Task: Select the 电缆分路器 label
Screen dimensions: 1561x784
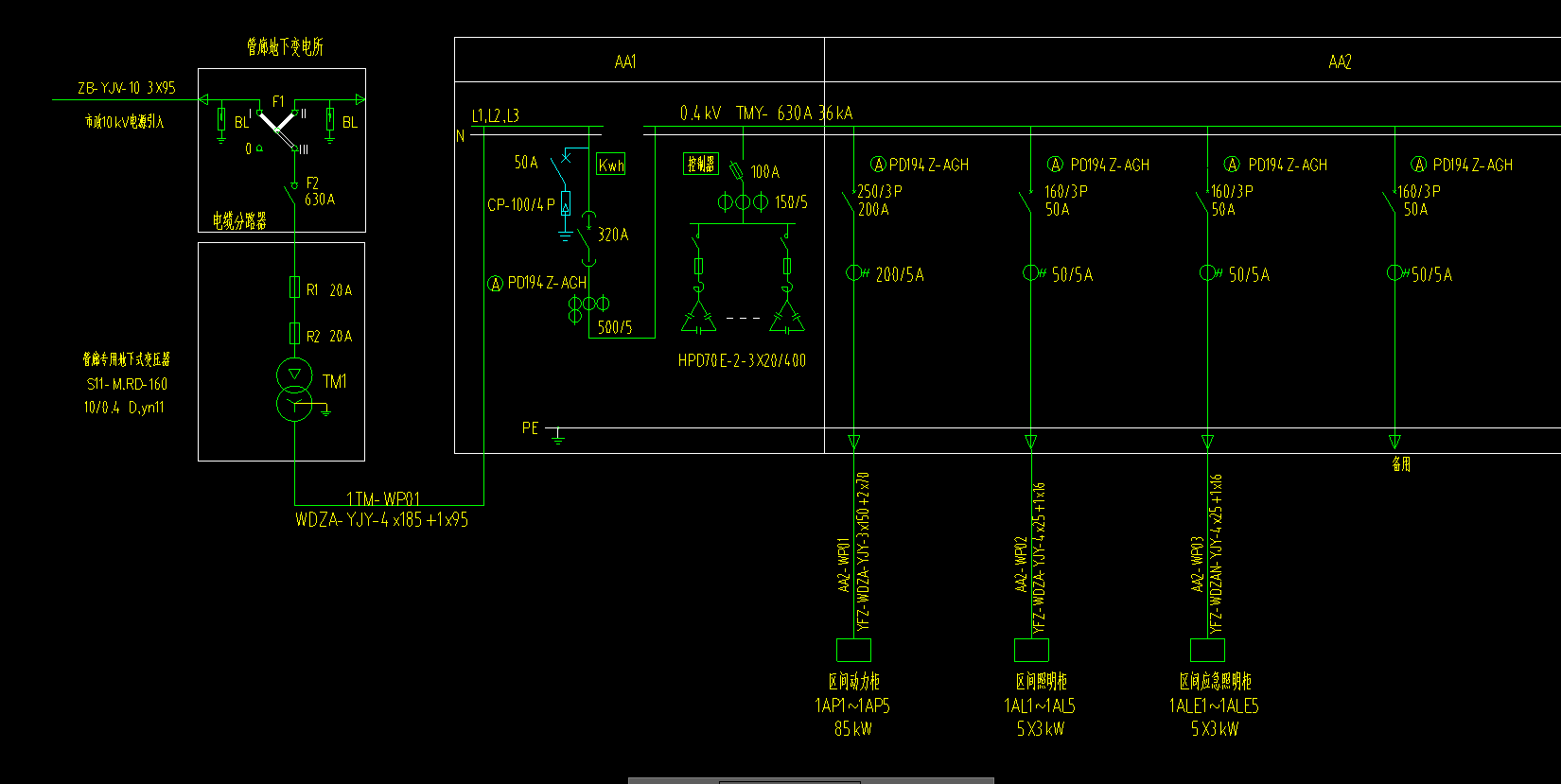Action: click(239, 221)
